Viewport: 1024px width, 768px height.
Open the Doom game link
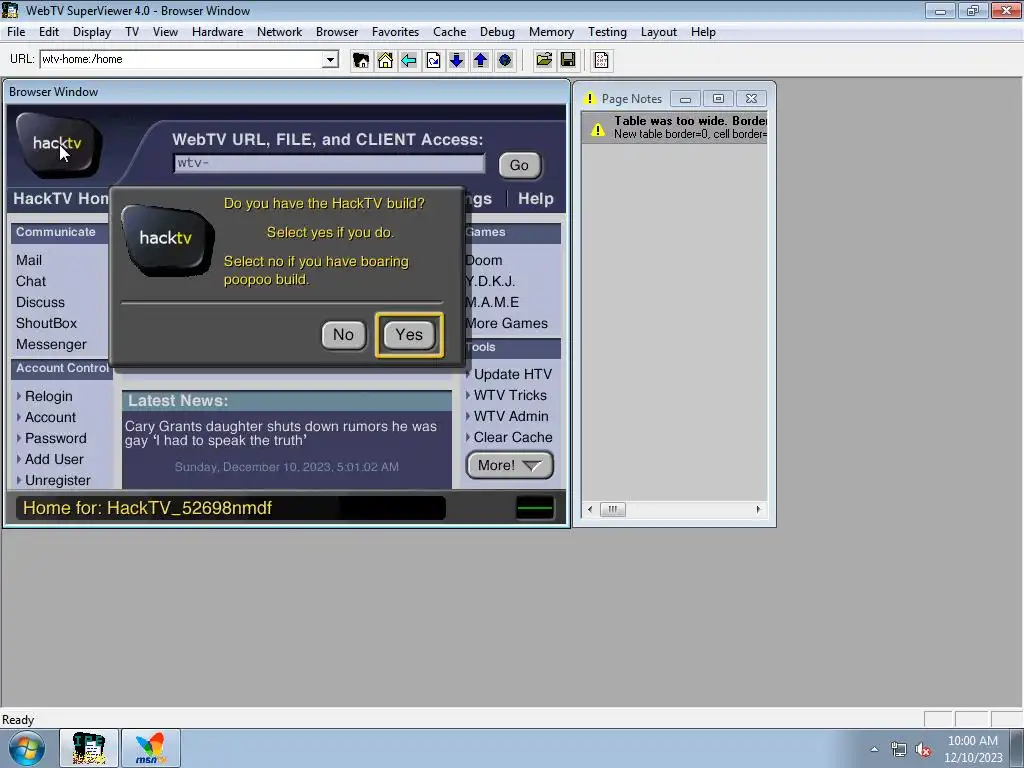coord(484,260)
